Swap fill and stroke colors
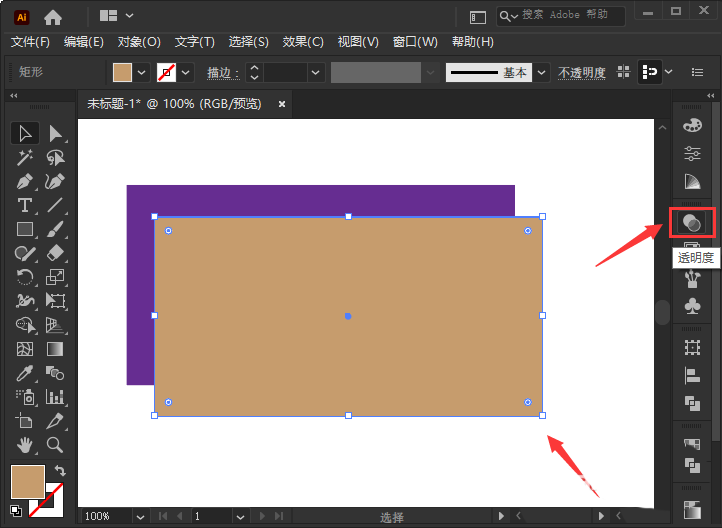 [x=60, y=470]
